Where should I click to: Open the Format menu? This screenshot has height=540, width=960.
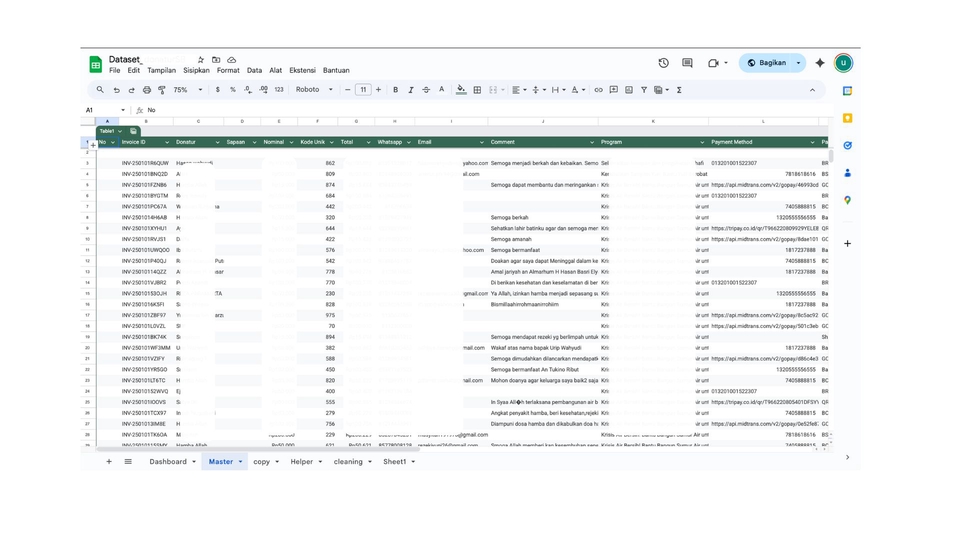click(228, 71)
